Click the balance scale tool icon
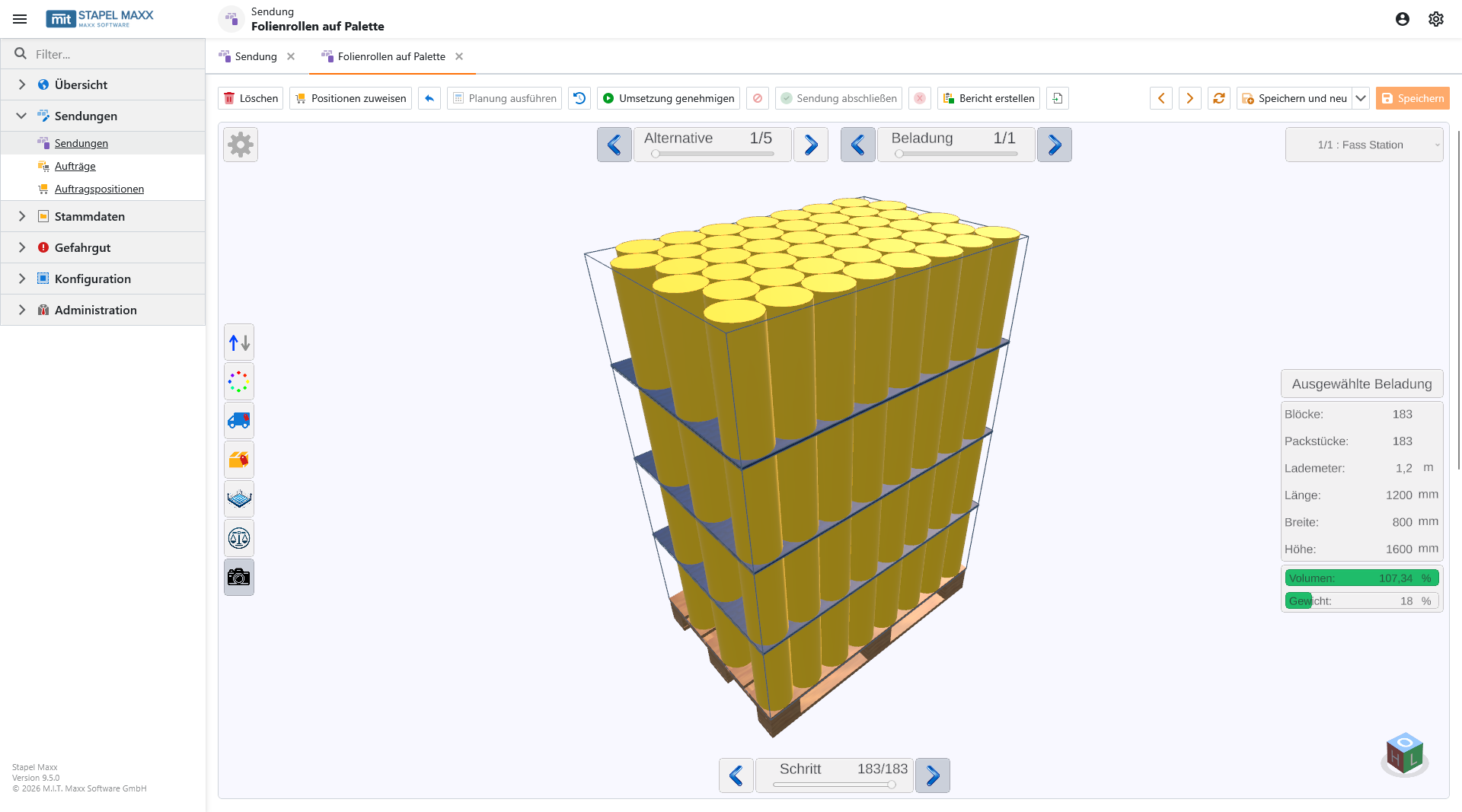The image size is (1462, 812). (x=239, y=538)
